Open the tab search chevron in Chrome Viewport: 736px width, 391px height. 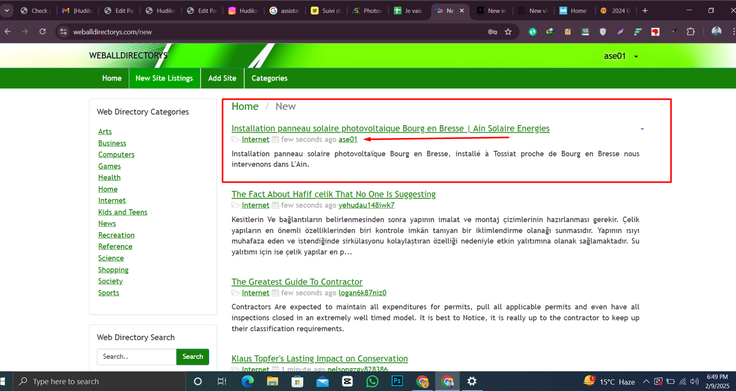[7, 10]
